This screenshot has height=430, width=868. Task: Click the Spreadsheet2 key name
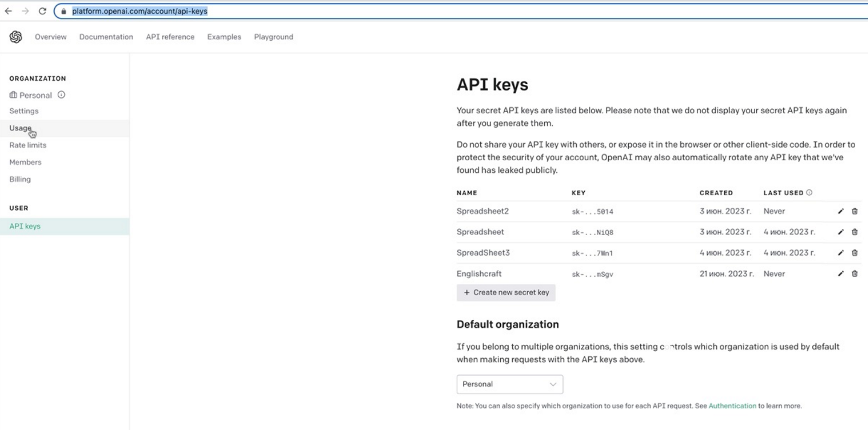[x=483, y=211]
